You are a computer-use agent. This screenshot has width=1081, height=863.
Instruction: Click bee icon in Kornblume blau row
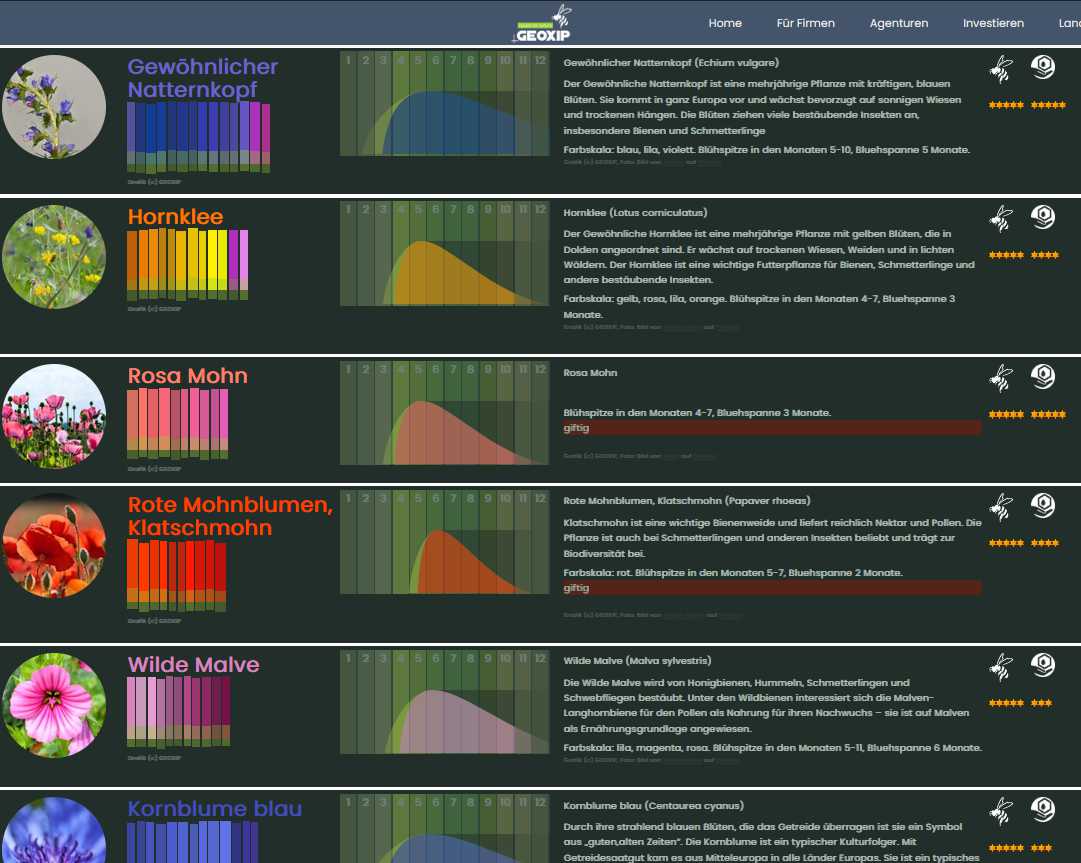1001,811
